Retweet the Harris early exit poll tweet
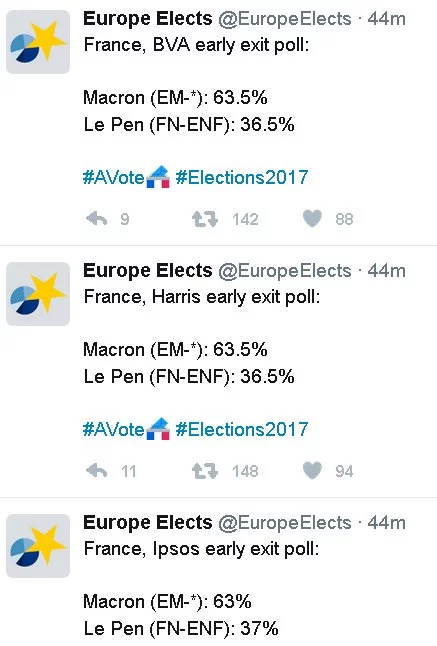437x646 pixels. [205, 470]
